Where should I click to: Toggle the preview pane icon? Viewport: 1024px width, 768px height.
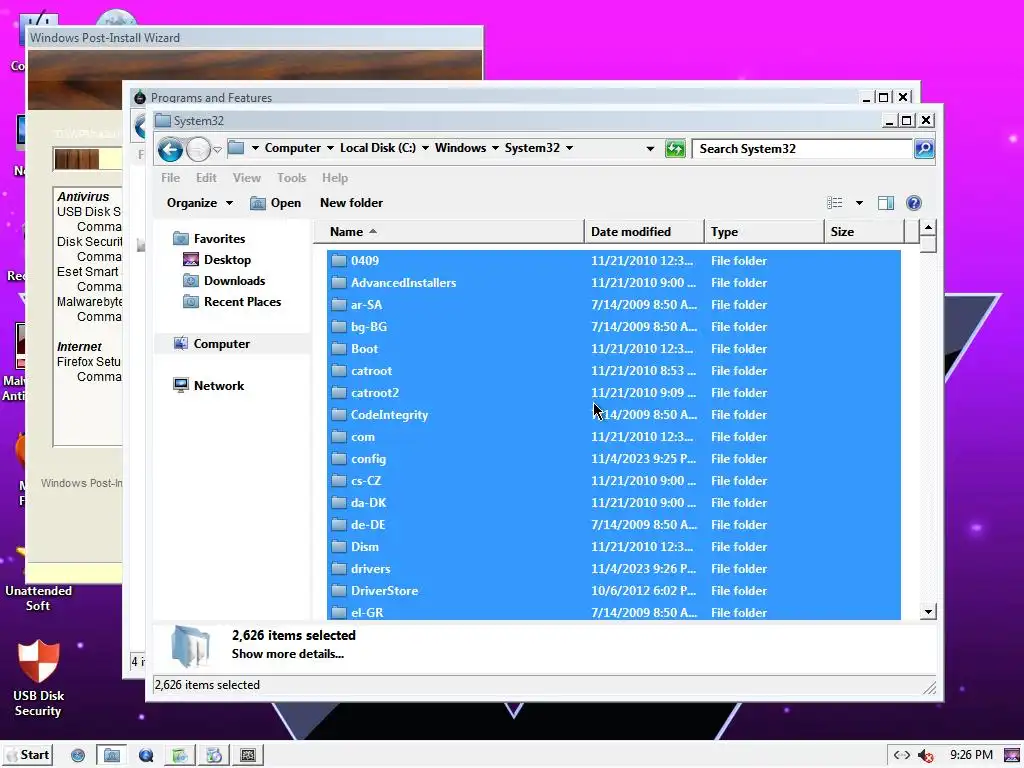click(x=886, y=203)
